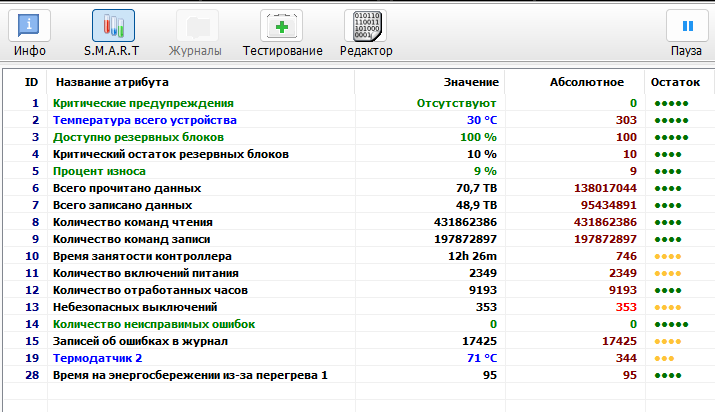Image resolution: width=715 pixels, height=412 pixels.
Task: Select row Критический остаток резервных блоков
Action: (x=359, y=154)
